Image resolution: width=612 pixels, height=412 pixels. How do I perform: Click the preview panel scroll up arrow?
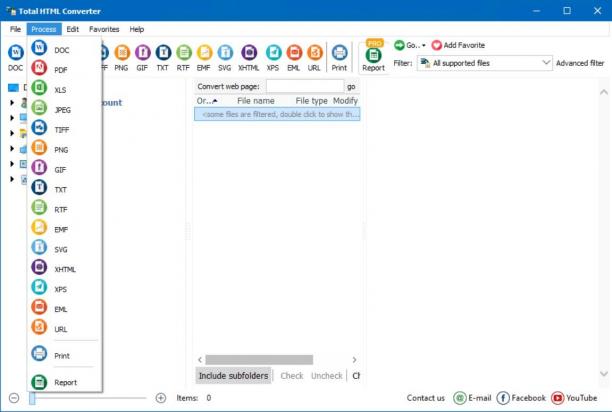(x=604, y=92)
